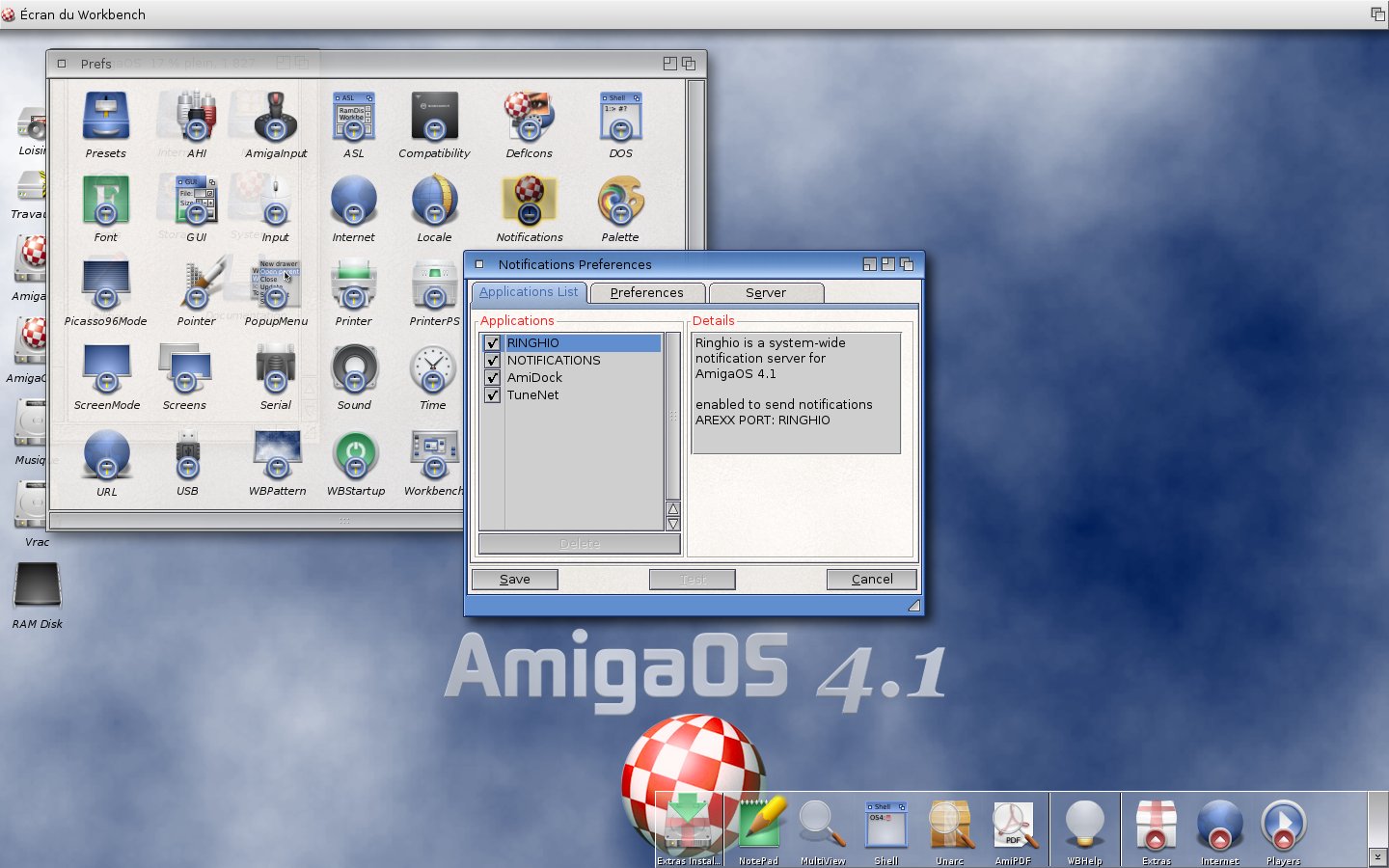Open WBHelp lightbulb in the dock

(1085, 826)
